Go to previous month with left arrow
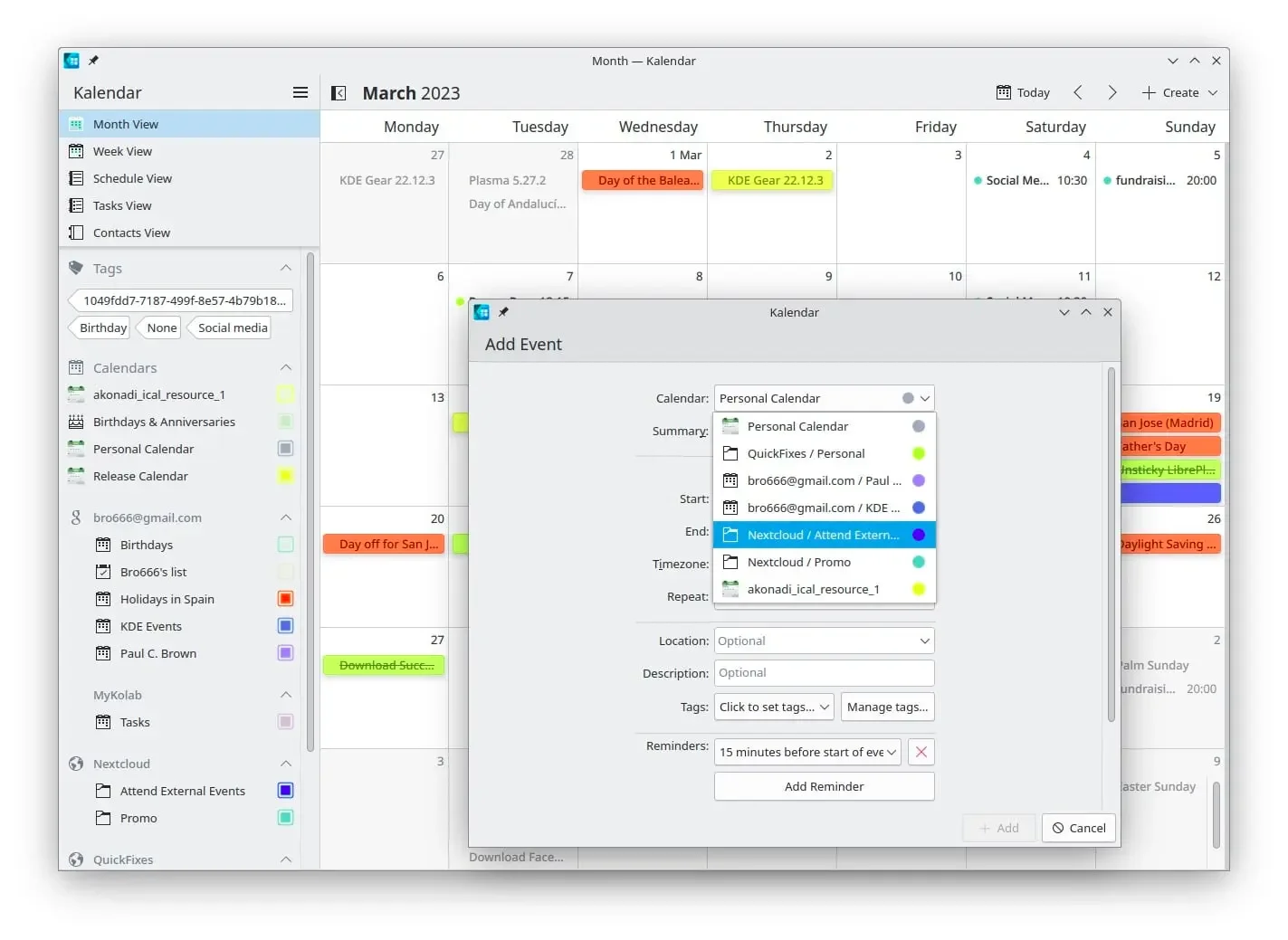 coord(1077,92)
